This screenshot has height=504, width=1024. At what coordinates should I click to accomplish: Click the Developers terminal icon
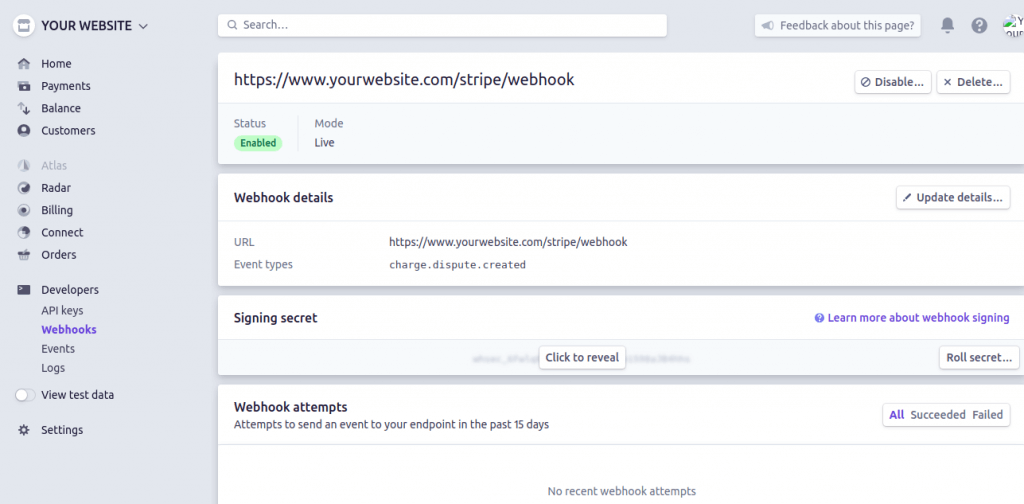(24, 290)
